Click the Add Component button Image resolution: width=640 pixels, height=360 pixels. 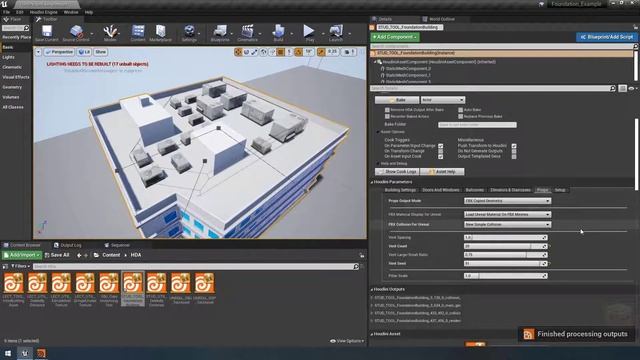pos(395,37)
